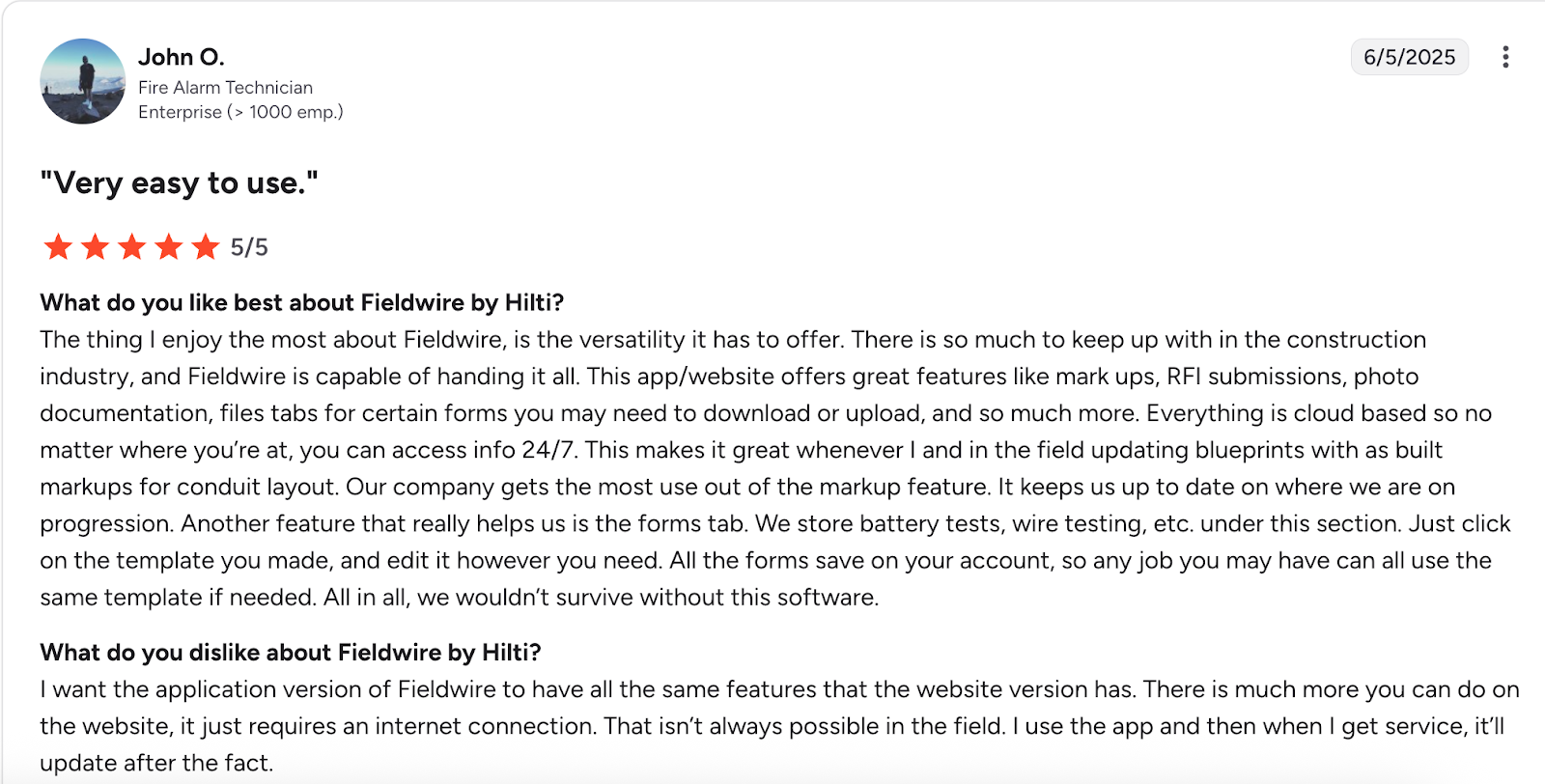This screenshot has width=1545, height=784.
Task: Click the review title Very easy to use
Action: click(x=179, y=182)
